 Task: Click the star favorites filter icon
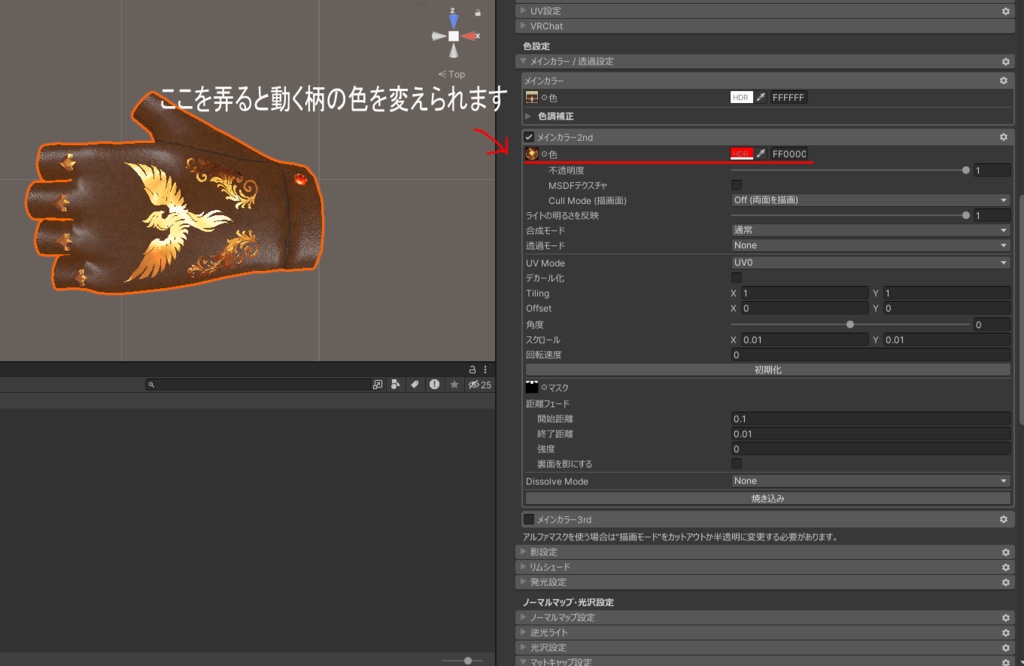[455, 385]
